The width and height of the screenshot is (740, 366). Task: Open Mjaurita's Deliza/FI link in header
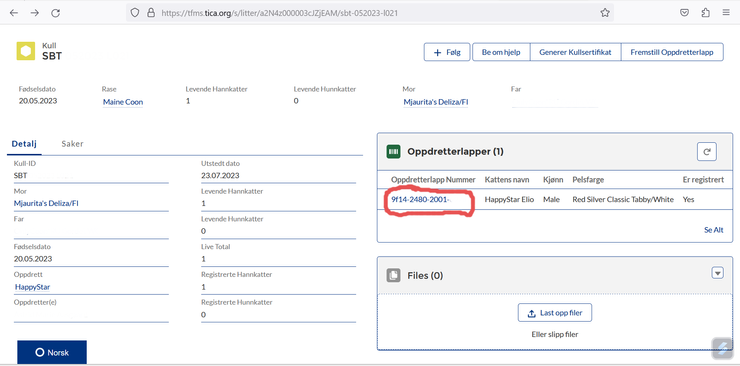click(x=435, y=102)
